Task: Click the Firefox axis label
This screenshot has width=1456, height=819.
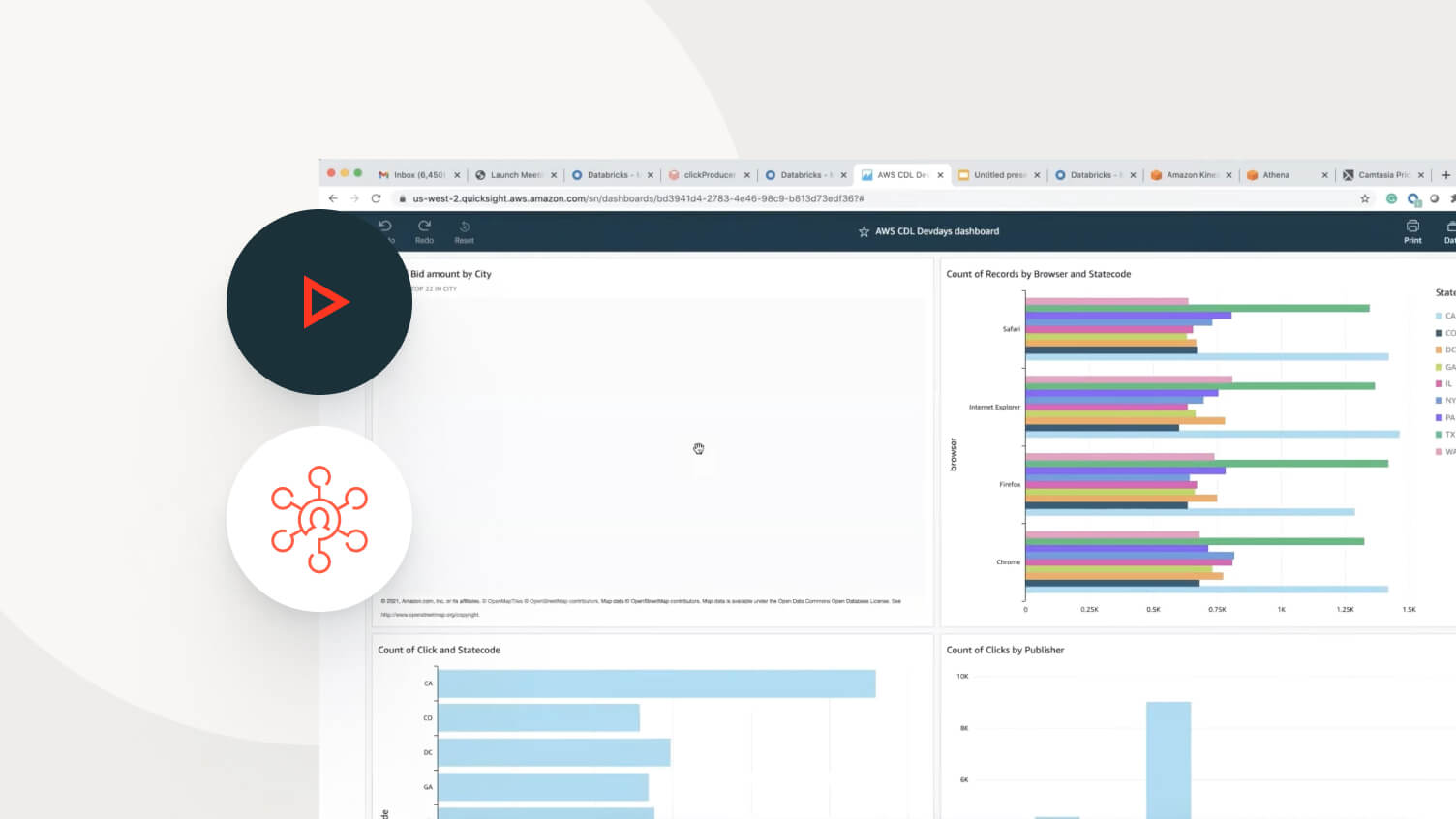Action: click(1010, 484)
